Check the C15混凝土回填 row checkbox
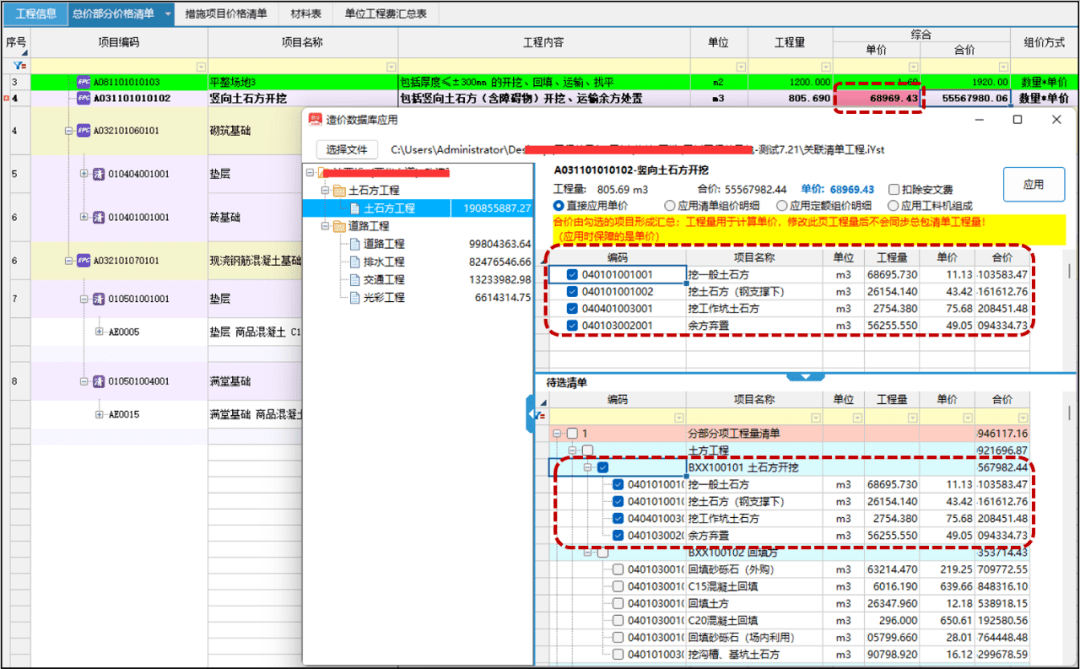 [x=618, y=587]
